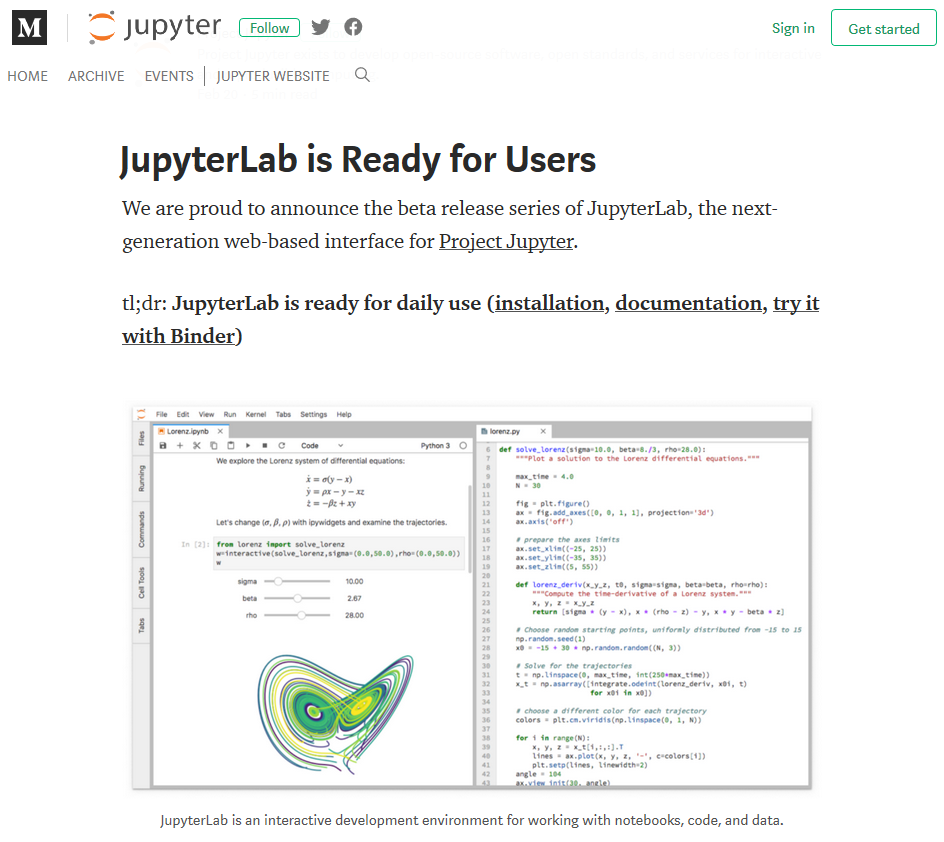Open the Cell Tools sidebar tab
The height and width of the screenshot is (842, 944).
141,583
